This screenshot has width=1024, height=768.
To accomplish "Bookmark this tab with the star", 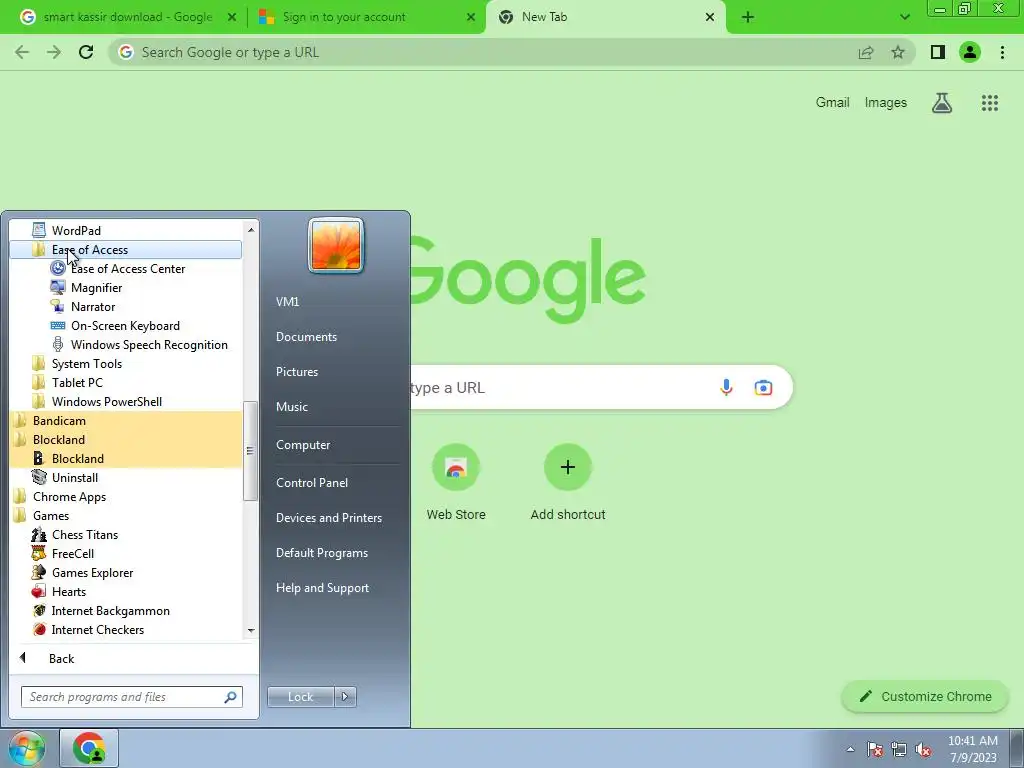I will [898, 52].
